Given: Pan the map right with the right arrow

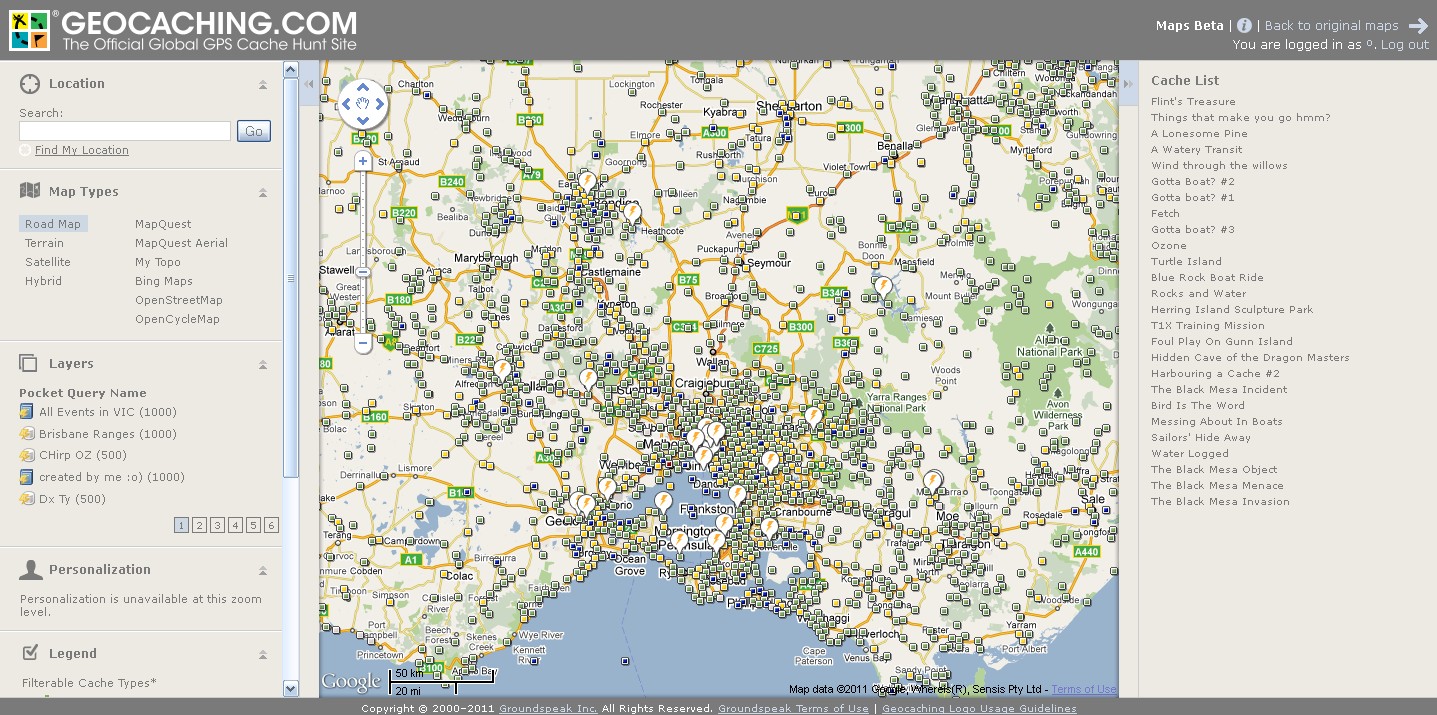Looking at the screenshot, I should click(379, 104).
